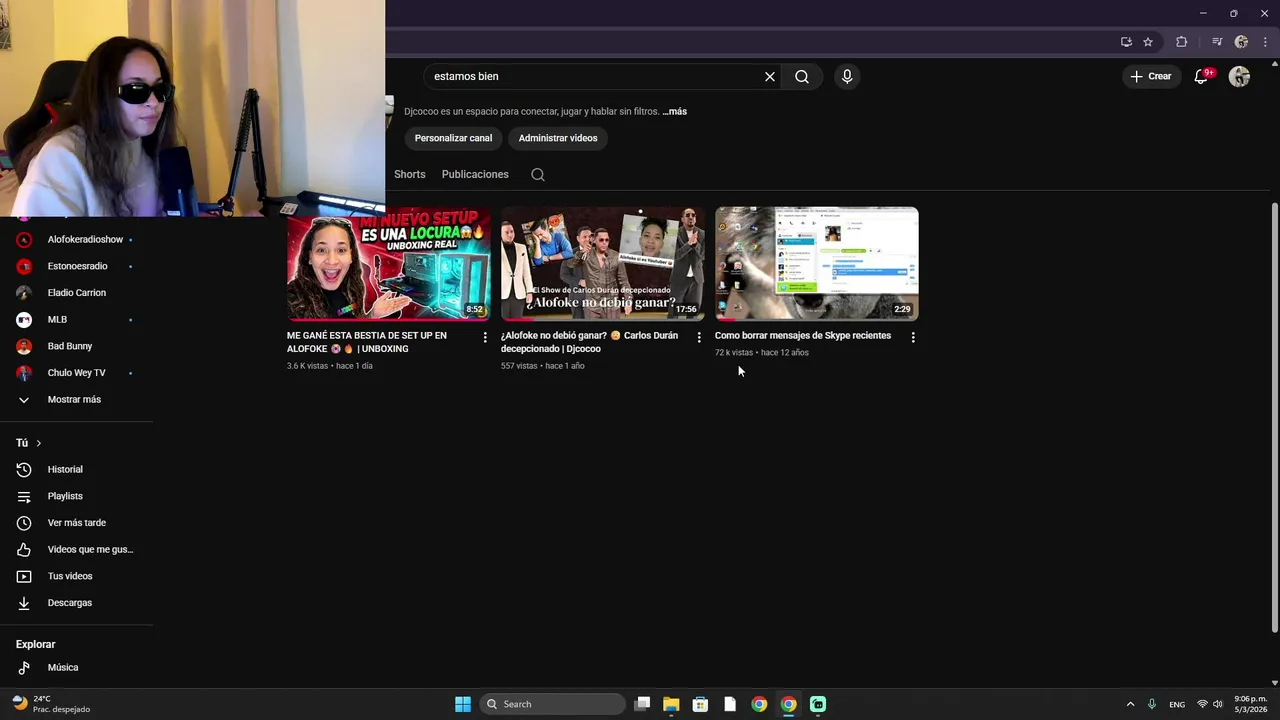Click the page vertical scrollbar

tap(1274, 417)
